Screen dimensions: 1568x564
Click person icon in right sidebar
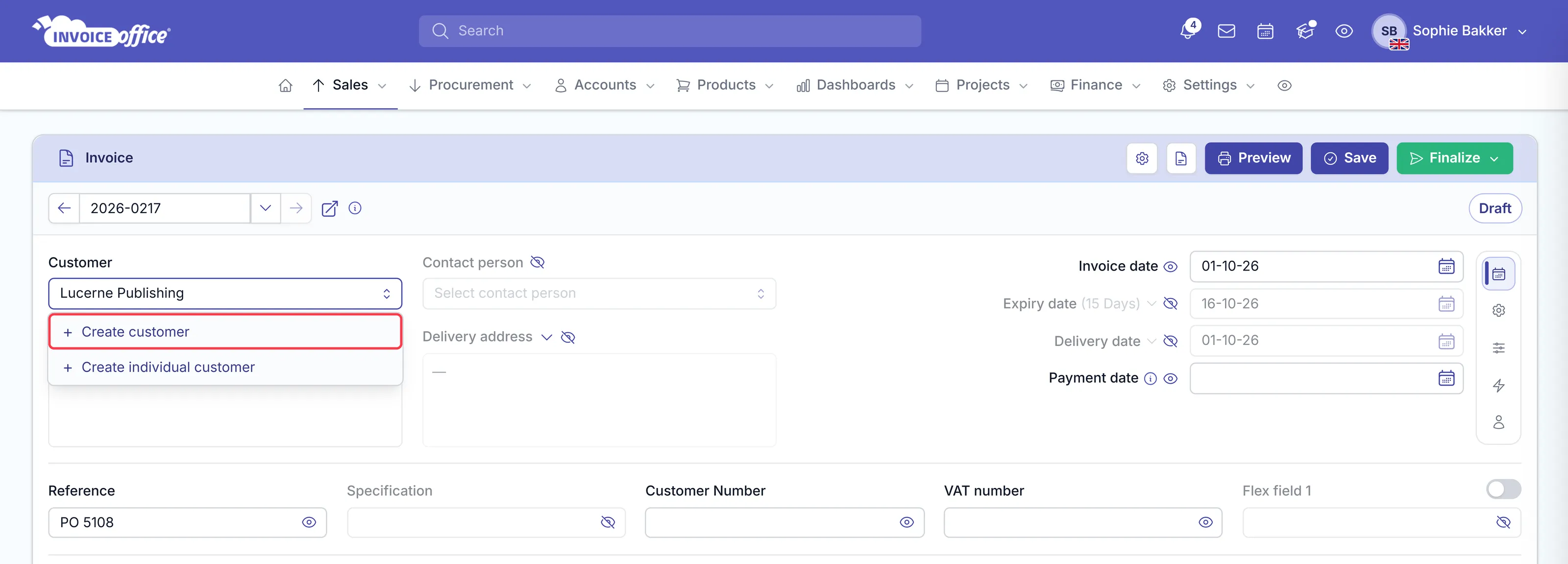1498,422
